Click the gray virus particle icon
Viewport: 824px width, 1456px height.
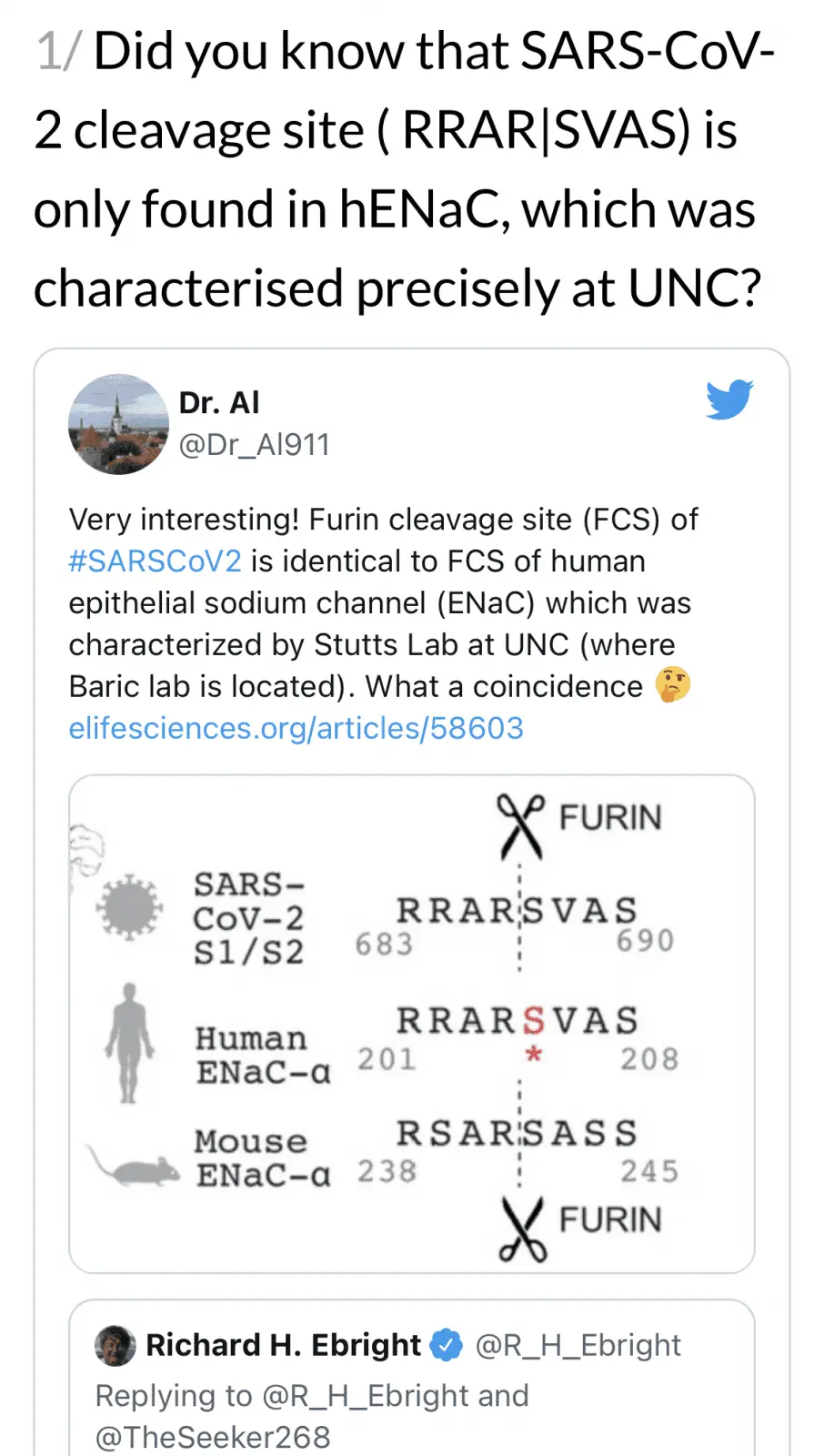(130, 906)
